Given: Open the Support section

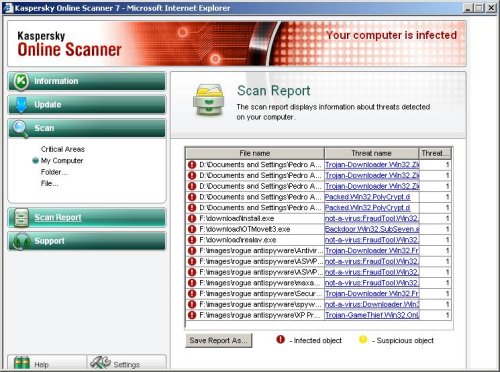Looking at the screenshot, I should (87, 241).
